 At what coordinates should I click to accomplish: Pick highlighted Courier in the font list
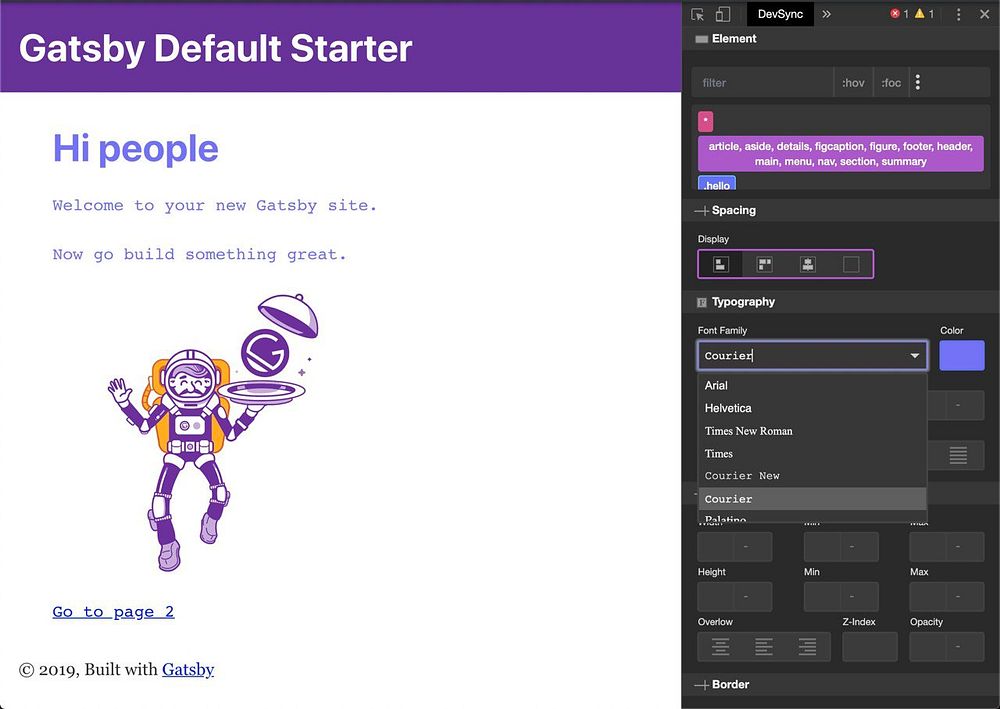point(812,499)
